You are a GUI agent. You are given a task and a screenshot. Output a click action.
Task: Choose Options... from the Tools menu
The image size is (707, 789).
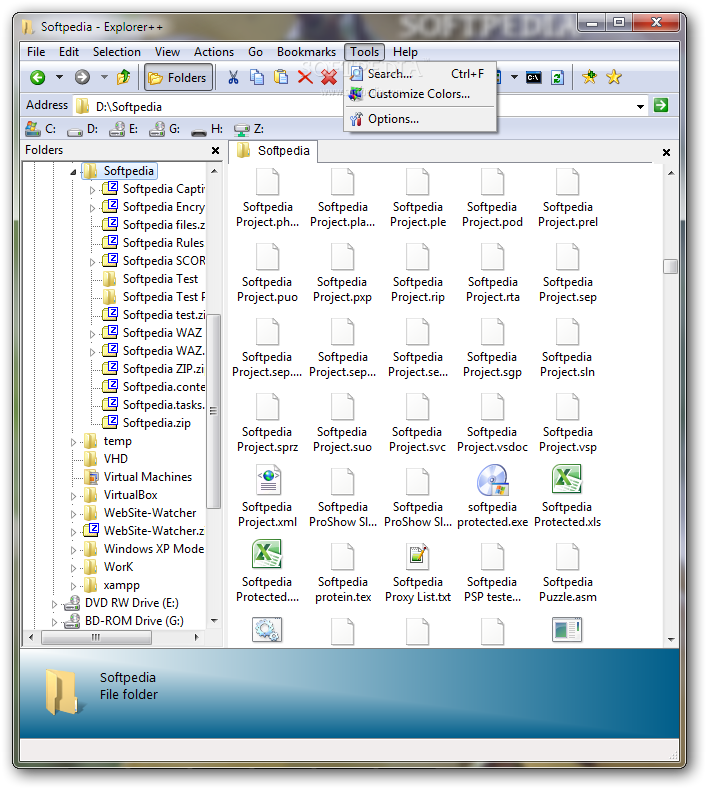point(420,119)
